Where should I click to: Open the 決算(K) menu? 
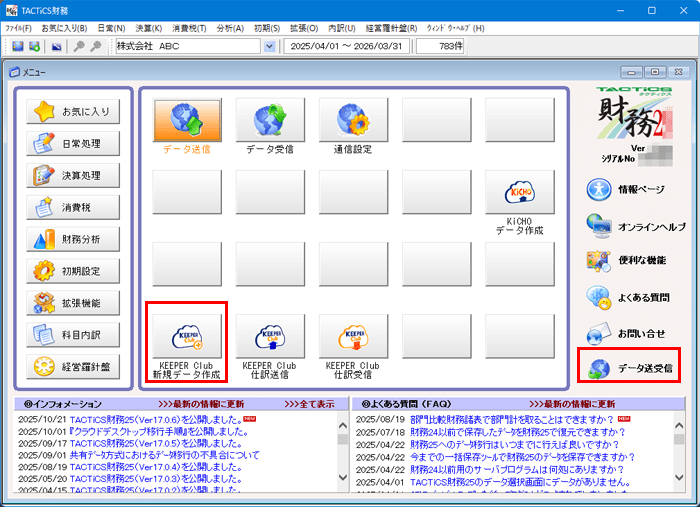149,27
